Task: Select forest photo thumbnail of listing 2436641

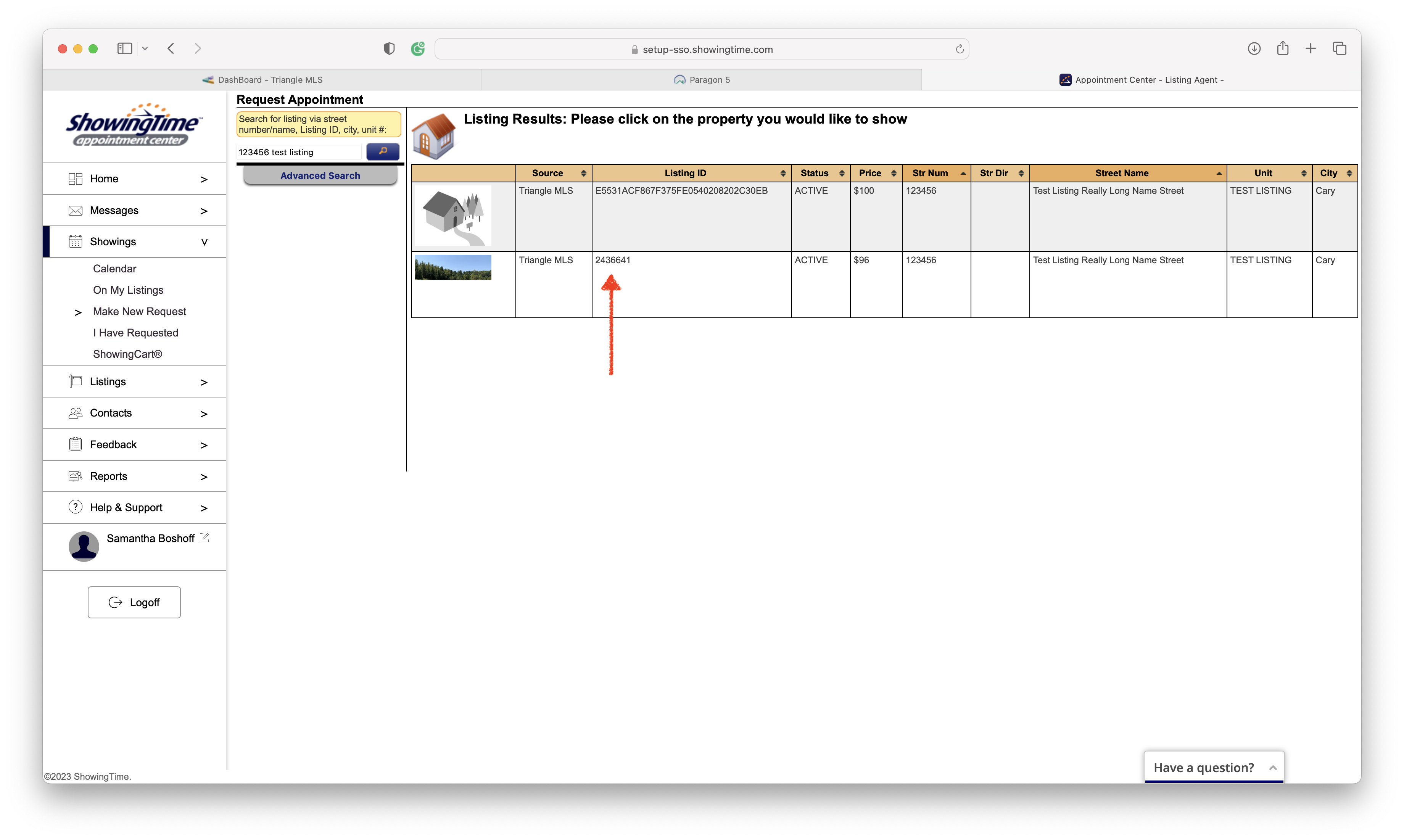Action: coord(453,267)
